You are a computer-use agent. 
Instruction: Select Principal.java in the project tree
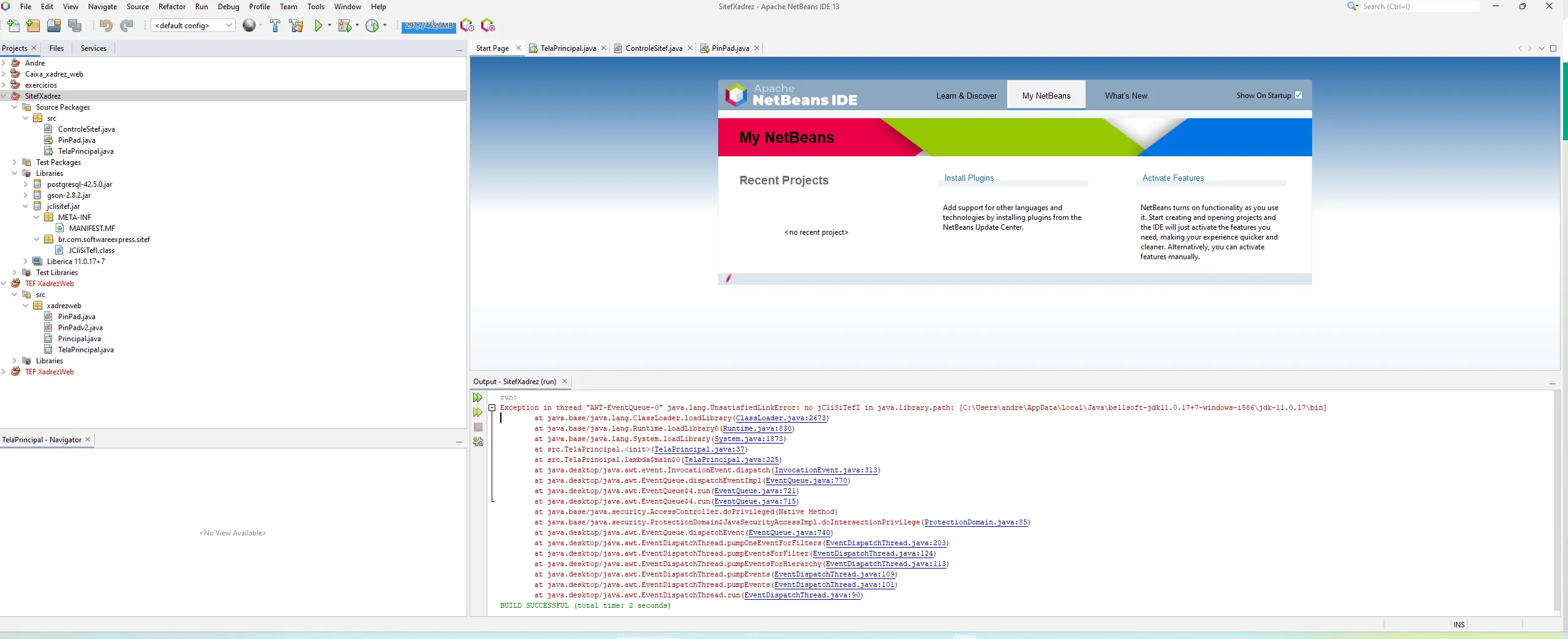(x=80, y=339)
